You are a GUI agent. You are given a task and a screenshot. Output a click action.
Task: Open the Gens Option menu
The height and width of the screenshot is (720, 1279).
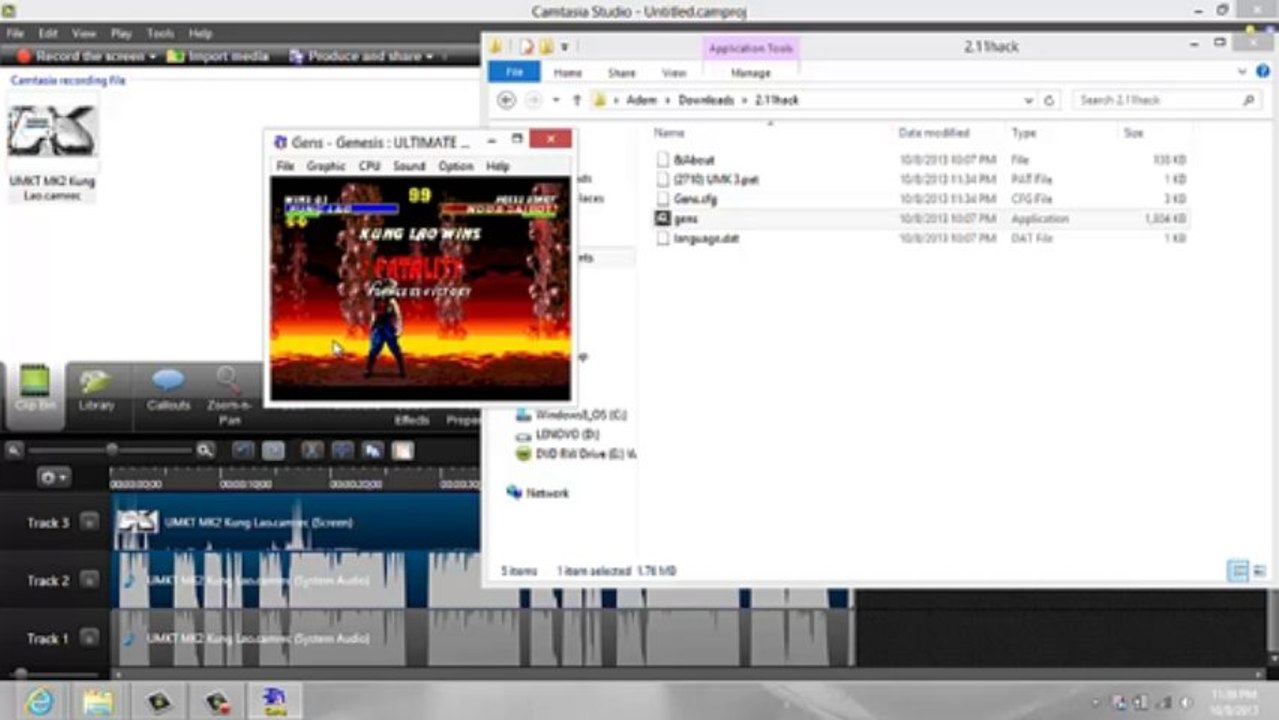click(x=455, y=166)
